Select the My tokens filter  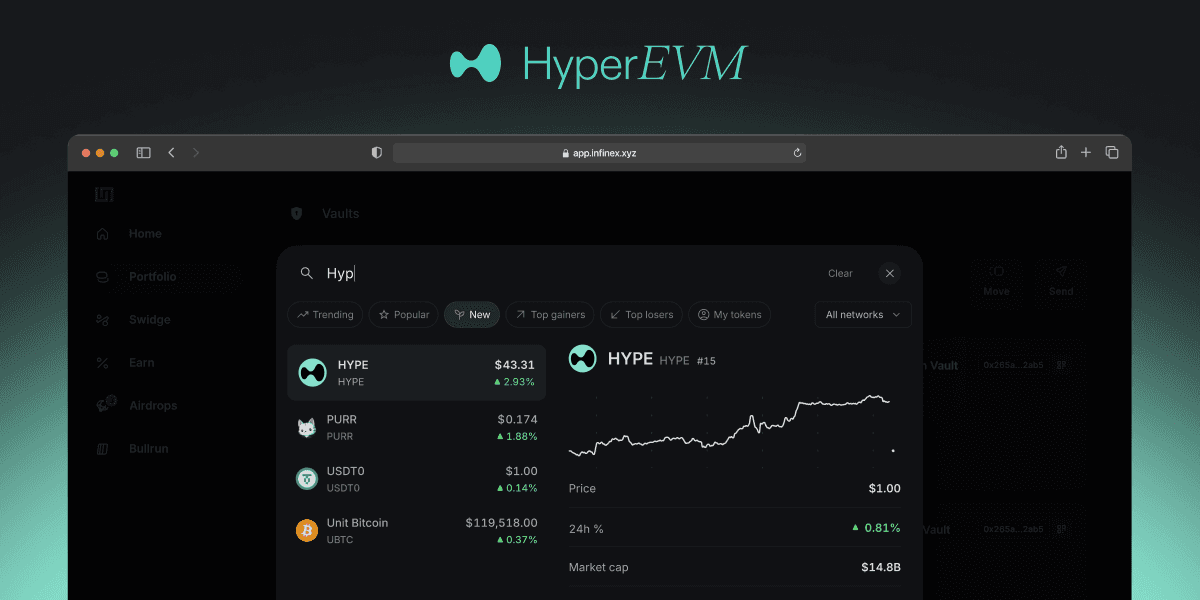click(x=729, y=315)
